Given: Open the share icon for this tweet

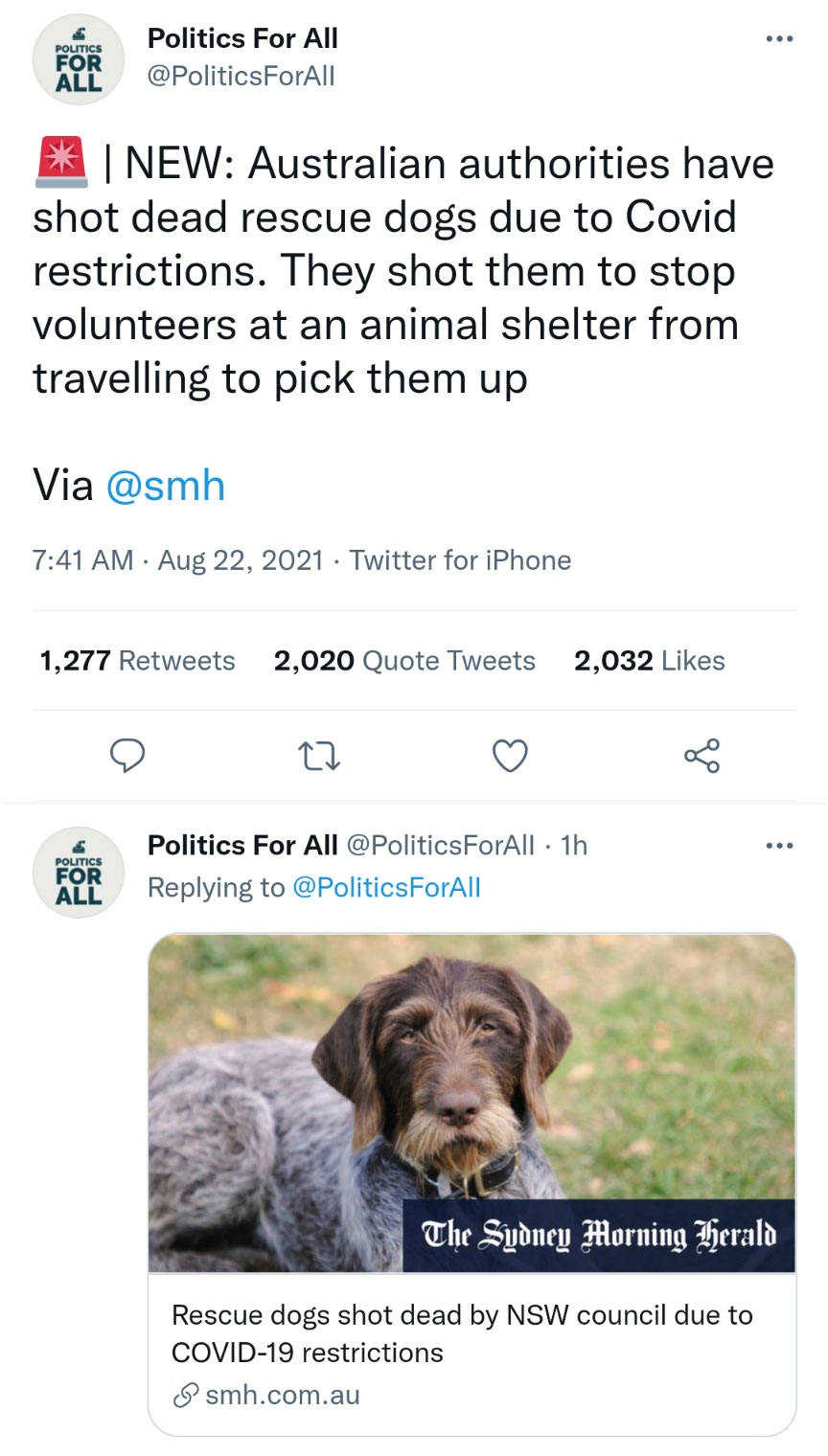Looking at the screenshot, I should pos(701,756).
